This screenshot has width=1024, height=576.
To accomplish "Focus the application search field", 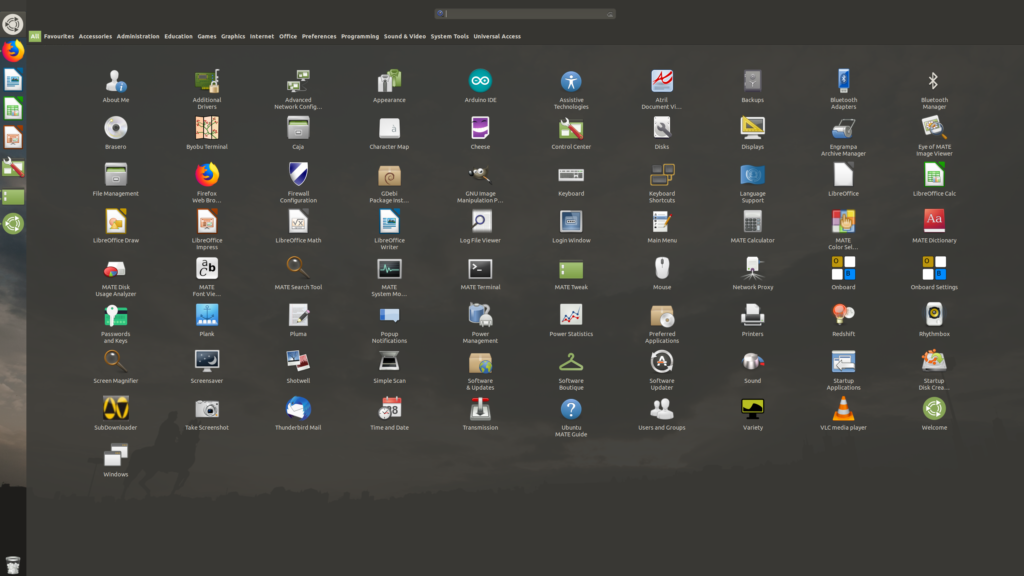I will 525,14.
